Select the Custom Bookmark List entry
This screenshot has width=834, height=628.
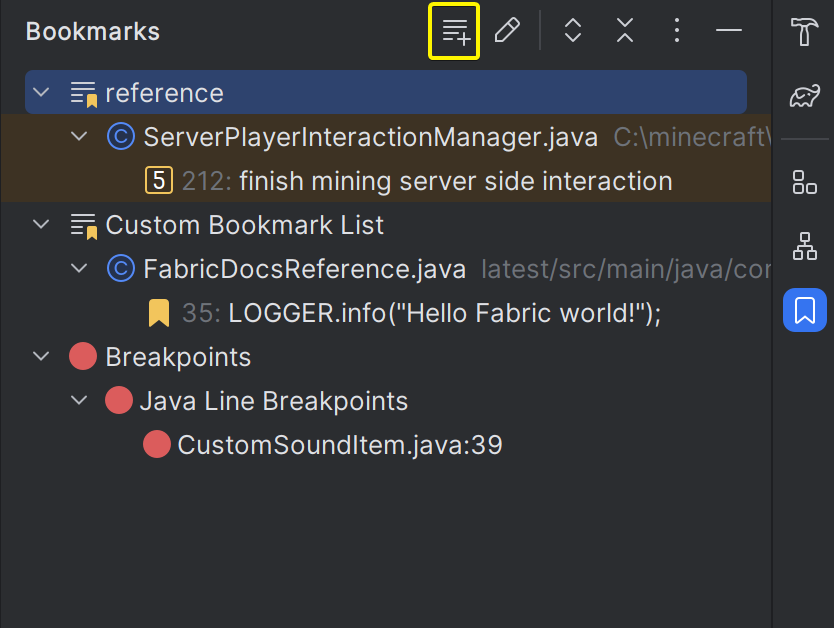point(245,225)
